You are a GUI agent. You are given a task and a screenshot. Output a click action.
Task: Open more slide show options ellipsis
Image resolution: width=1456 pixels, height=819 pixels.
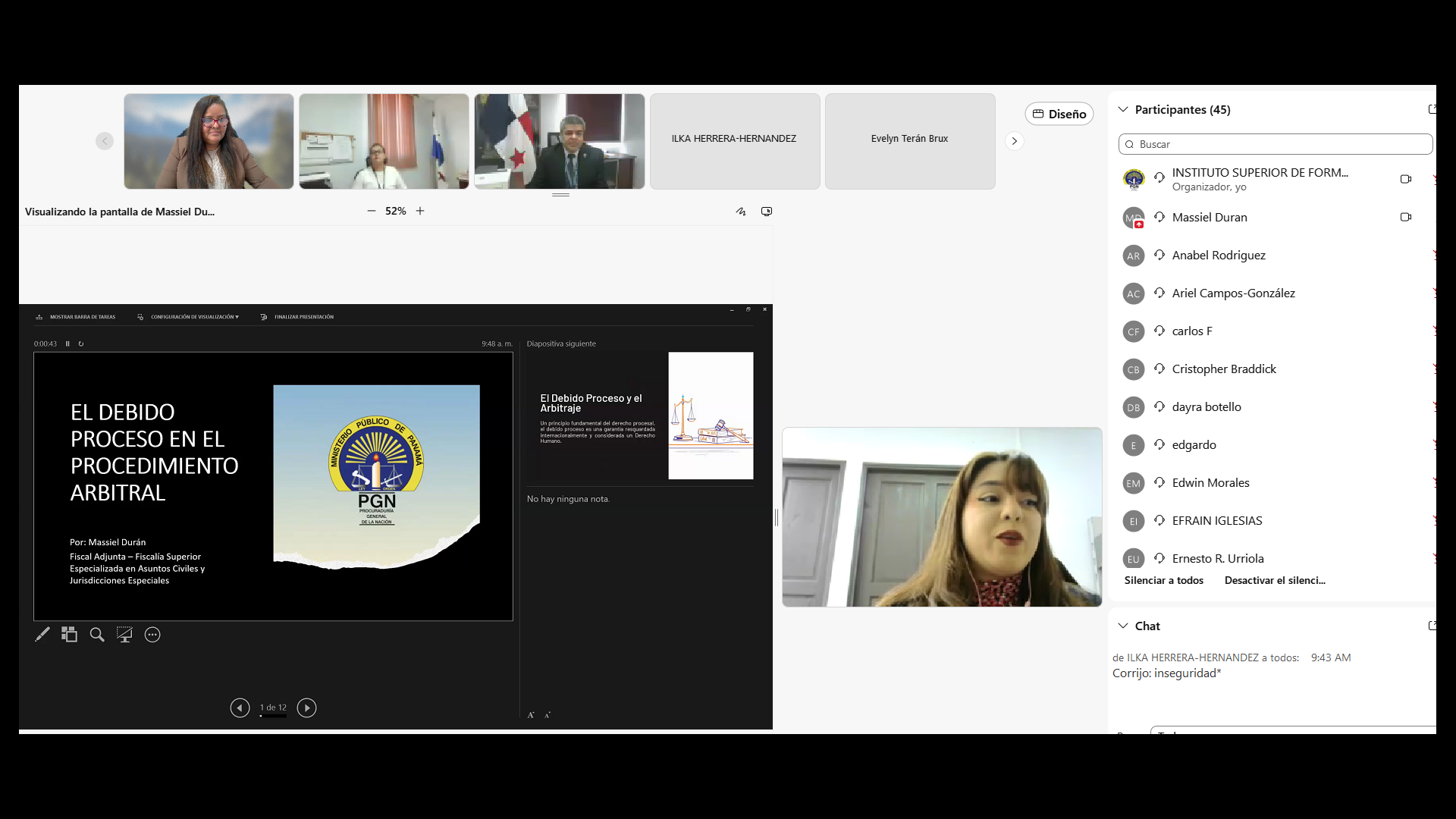pos(152,635)
